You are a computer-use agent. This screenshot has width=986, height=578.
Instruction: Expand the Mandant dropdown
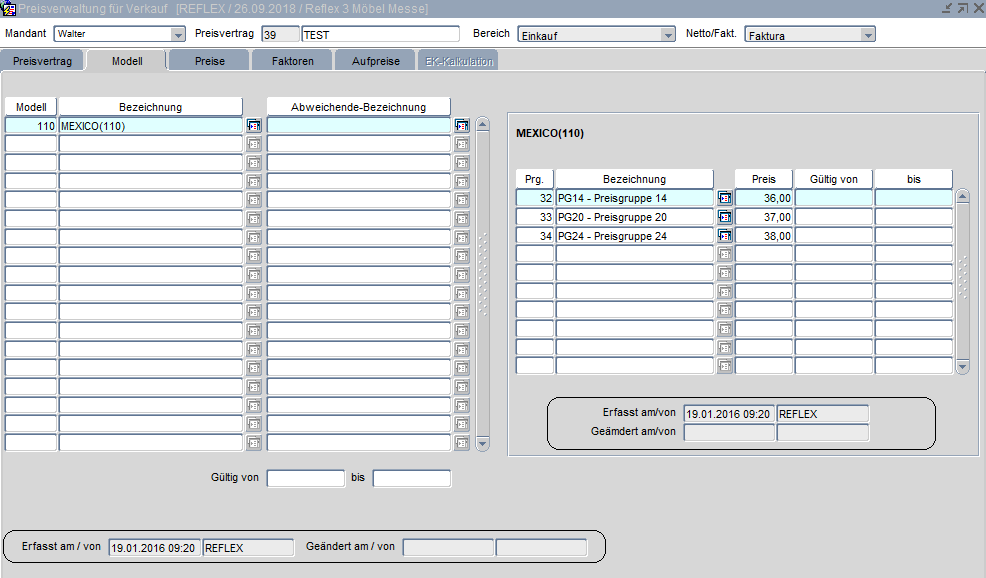coord(179,35)
